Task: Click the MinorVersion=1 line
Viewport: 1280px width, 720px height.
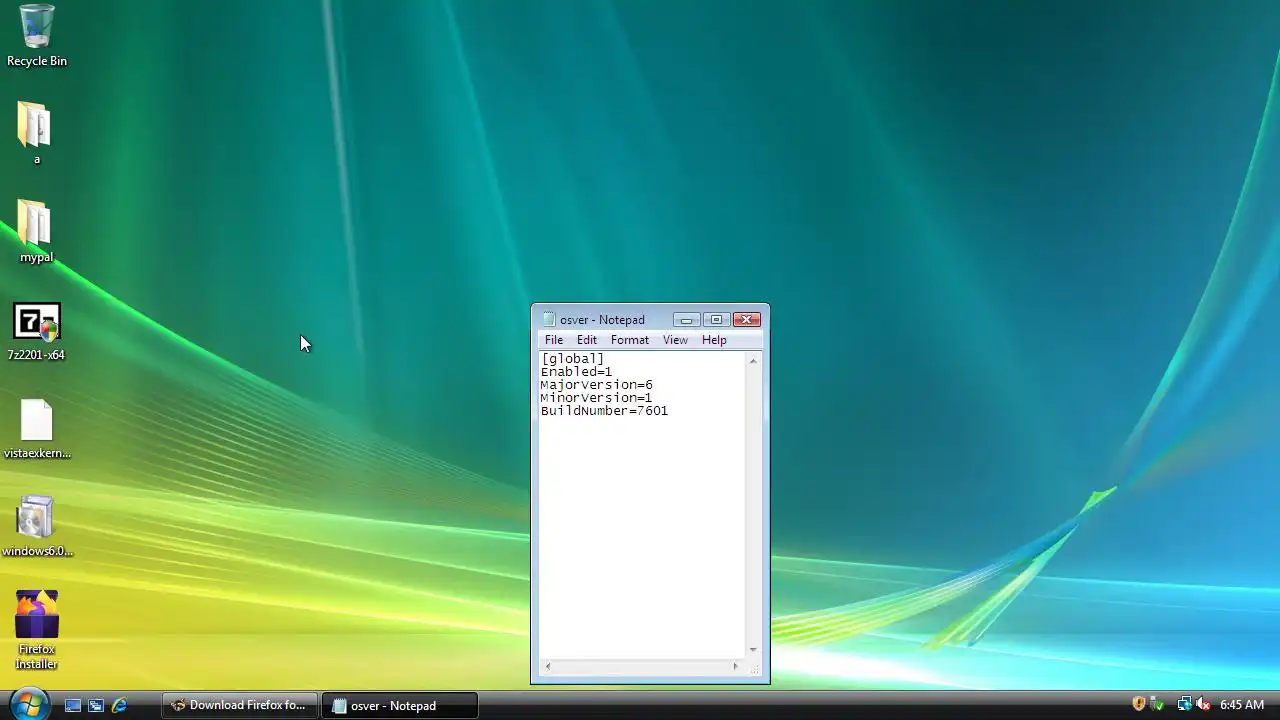Action: 596,398
